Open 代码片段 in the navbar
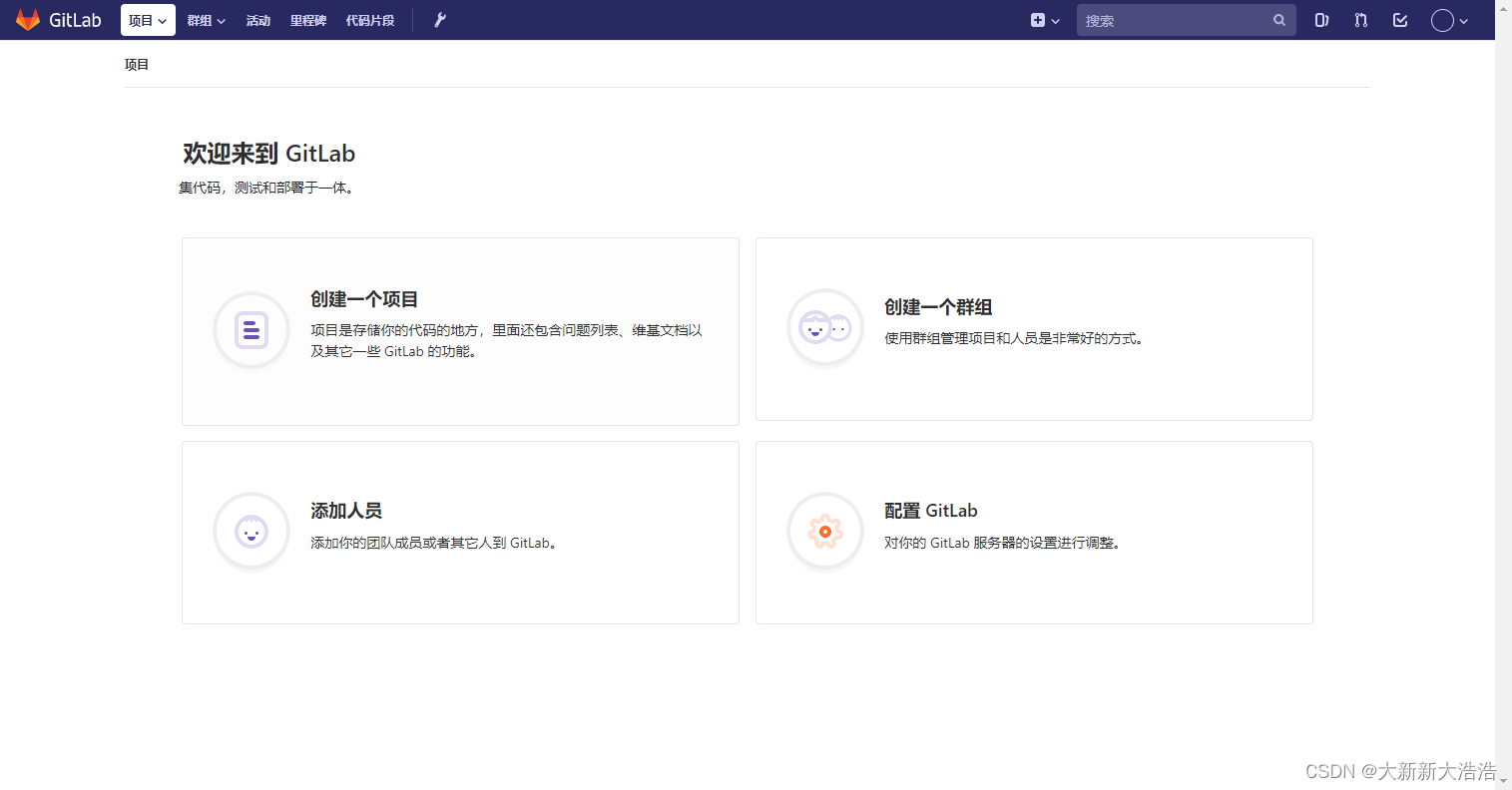1512x790 pixels. [370, 20]
